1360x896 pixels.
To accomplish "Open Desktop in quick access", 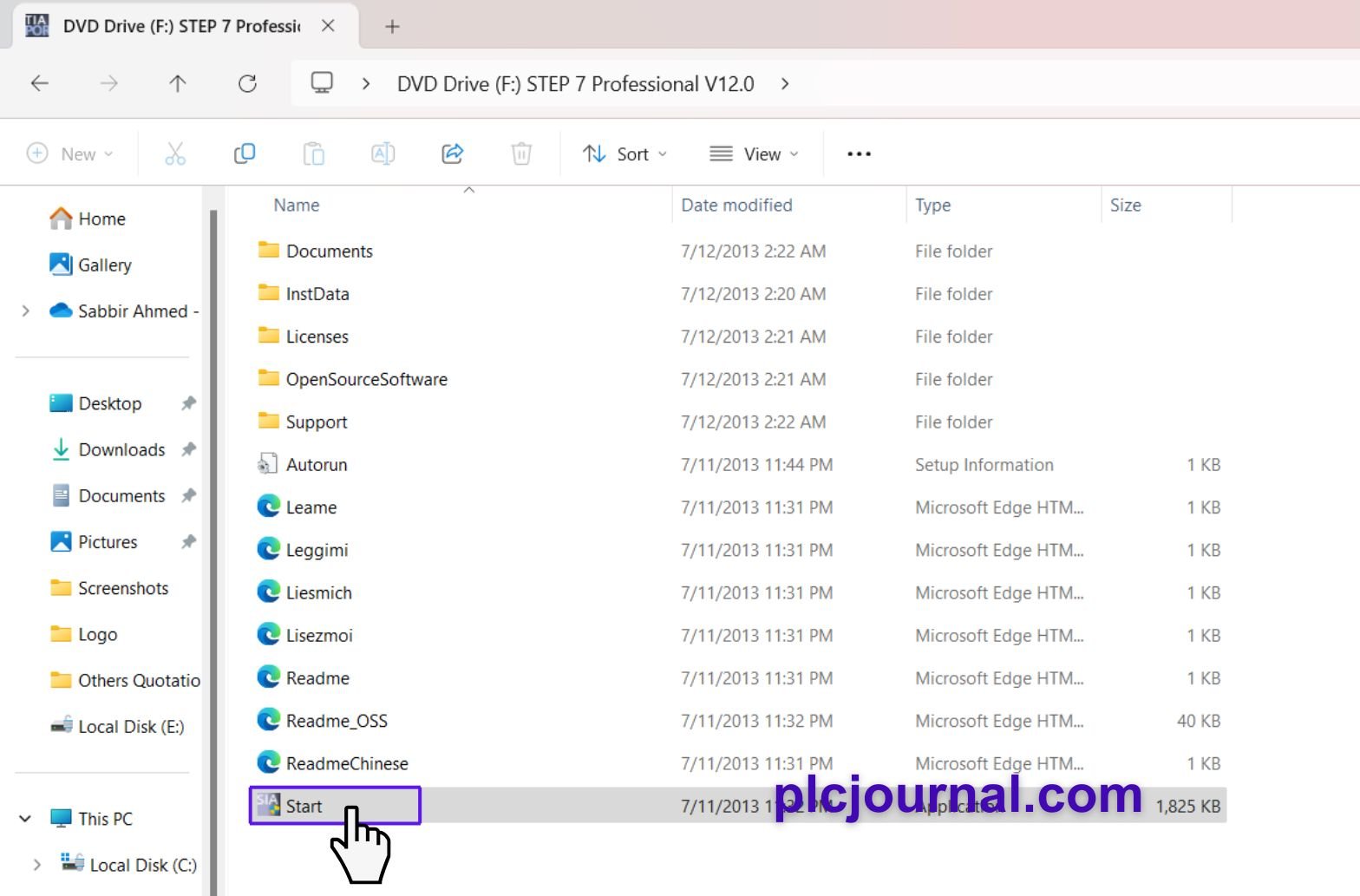I will 95,403.
